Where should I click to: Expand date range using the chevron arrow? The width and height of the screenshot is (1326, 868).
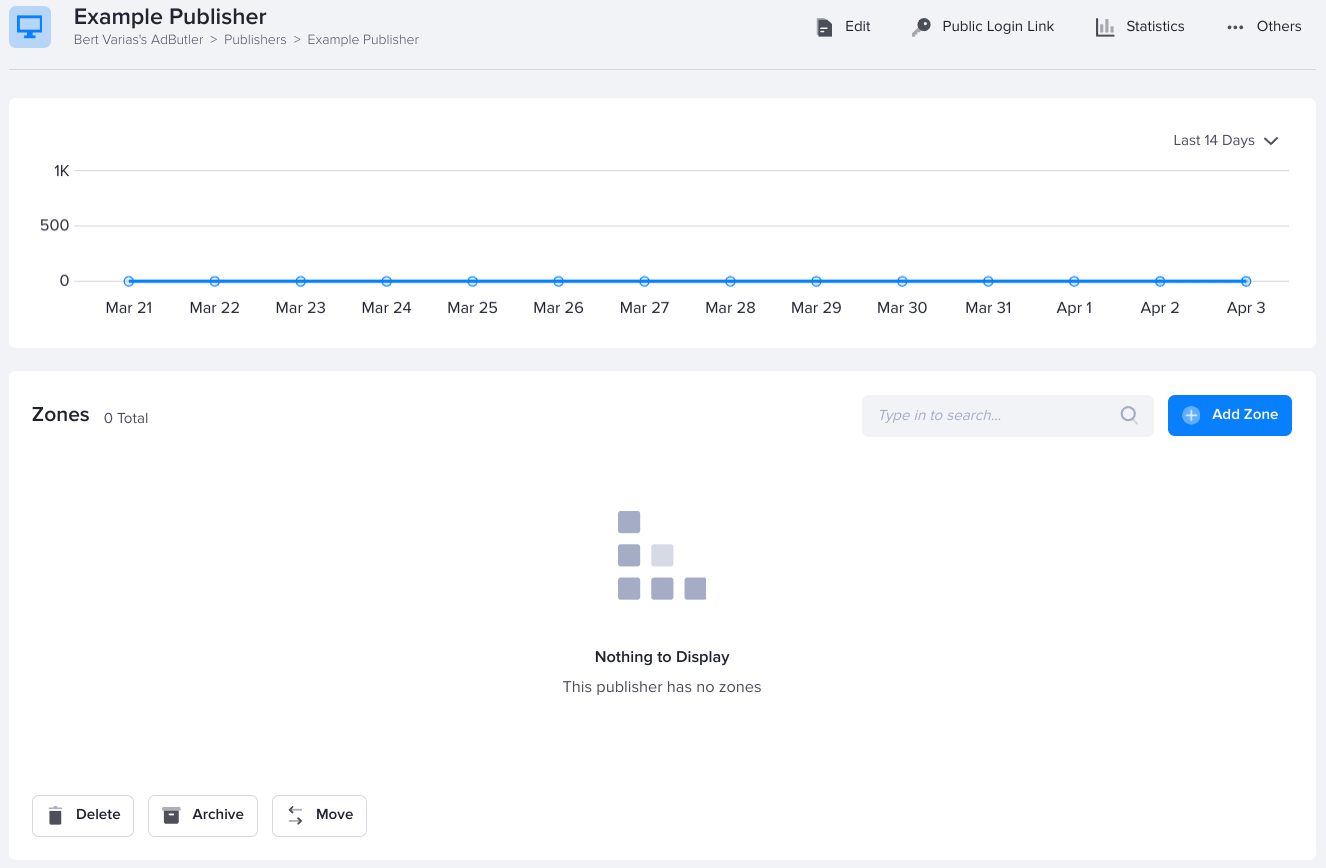tap(1271, 141)
